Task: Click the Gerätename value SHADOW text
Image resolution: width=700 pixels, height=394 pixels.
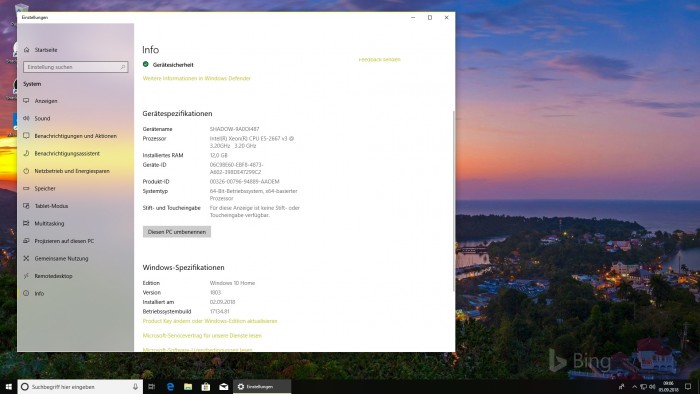Action: point(234,129)
